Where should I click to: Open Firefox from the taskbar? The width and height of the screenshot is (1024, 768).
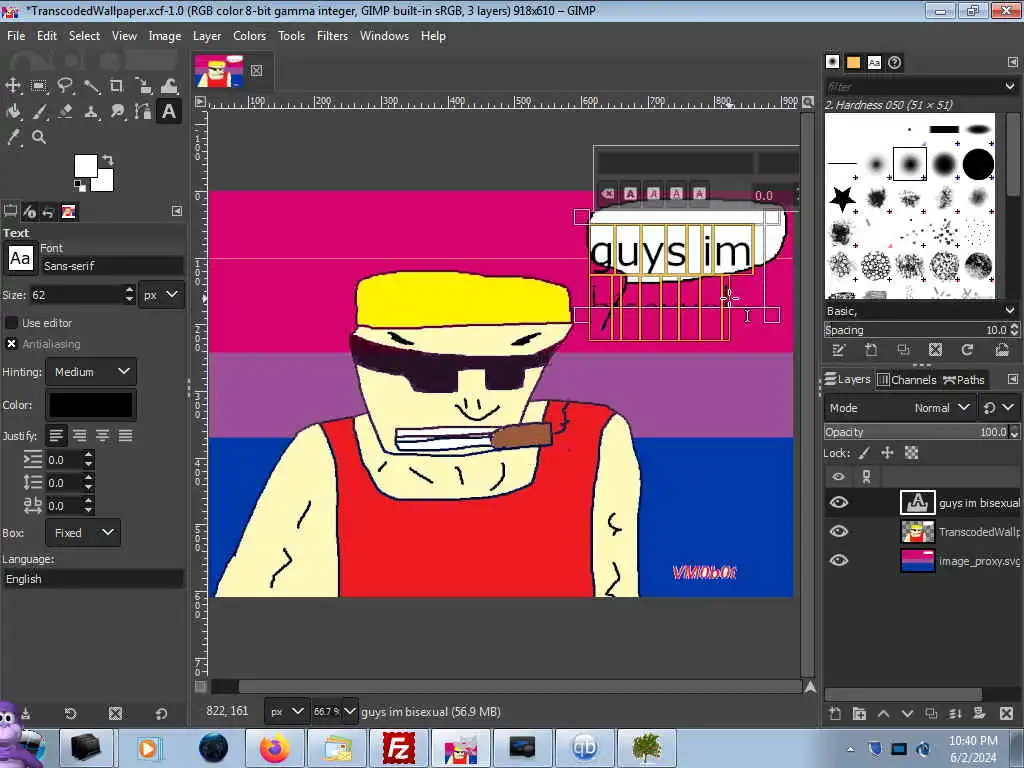click(x=274, y=748)
